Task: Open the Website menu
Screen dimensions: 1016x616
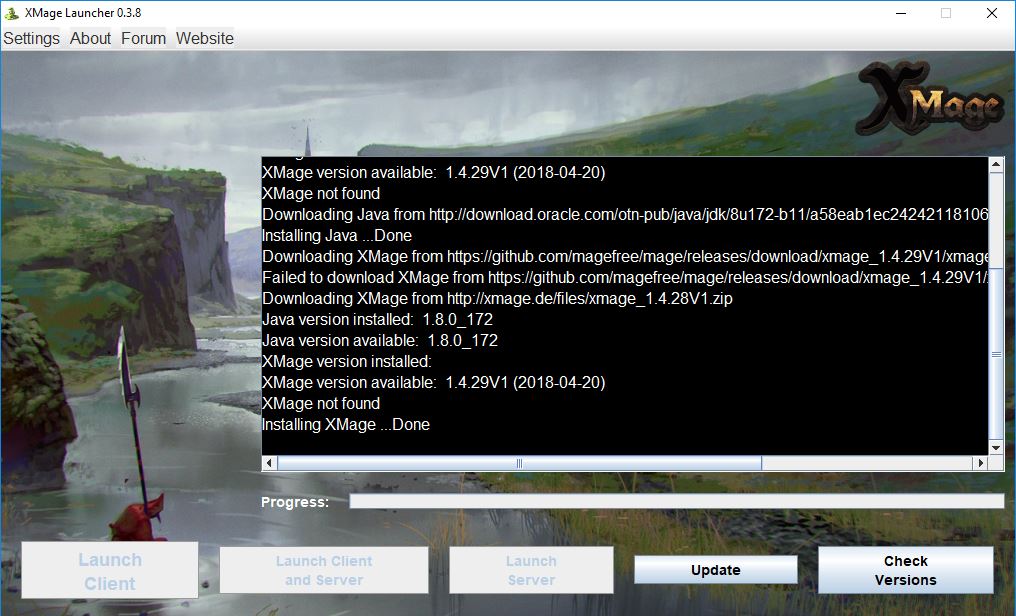Action: [204, 38]
